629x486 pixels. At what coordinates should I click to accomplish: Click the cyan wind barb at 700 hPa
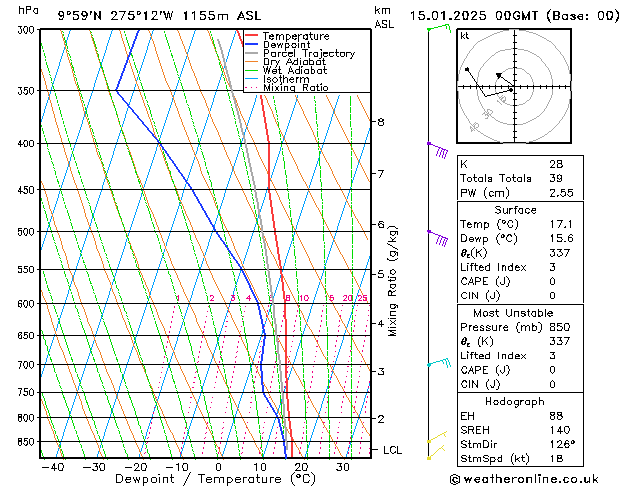click(x=439, y=362)
